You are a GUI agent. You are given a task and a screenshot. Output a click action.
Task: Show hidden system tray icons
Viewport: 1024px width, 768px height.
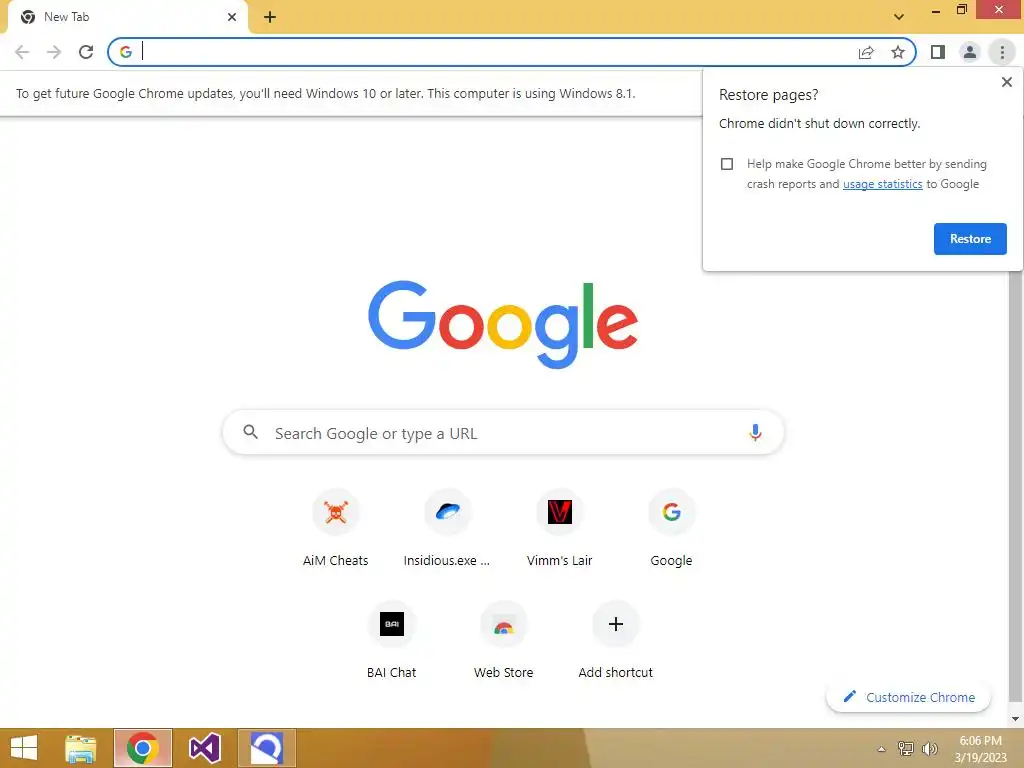point(881,749)
